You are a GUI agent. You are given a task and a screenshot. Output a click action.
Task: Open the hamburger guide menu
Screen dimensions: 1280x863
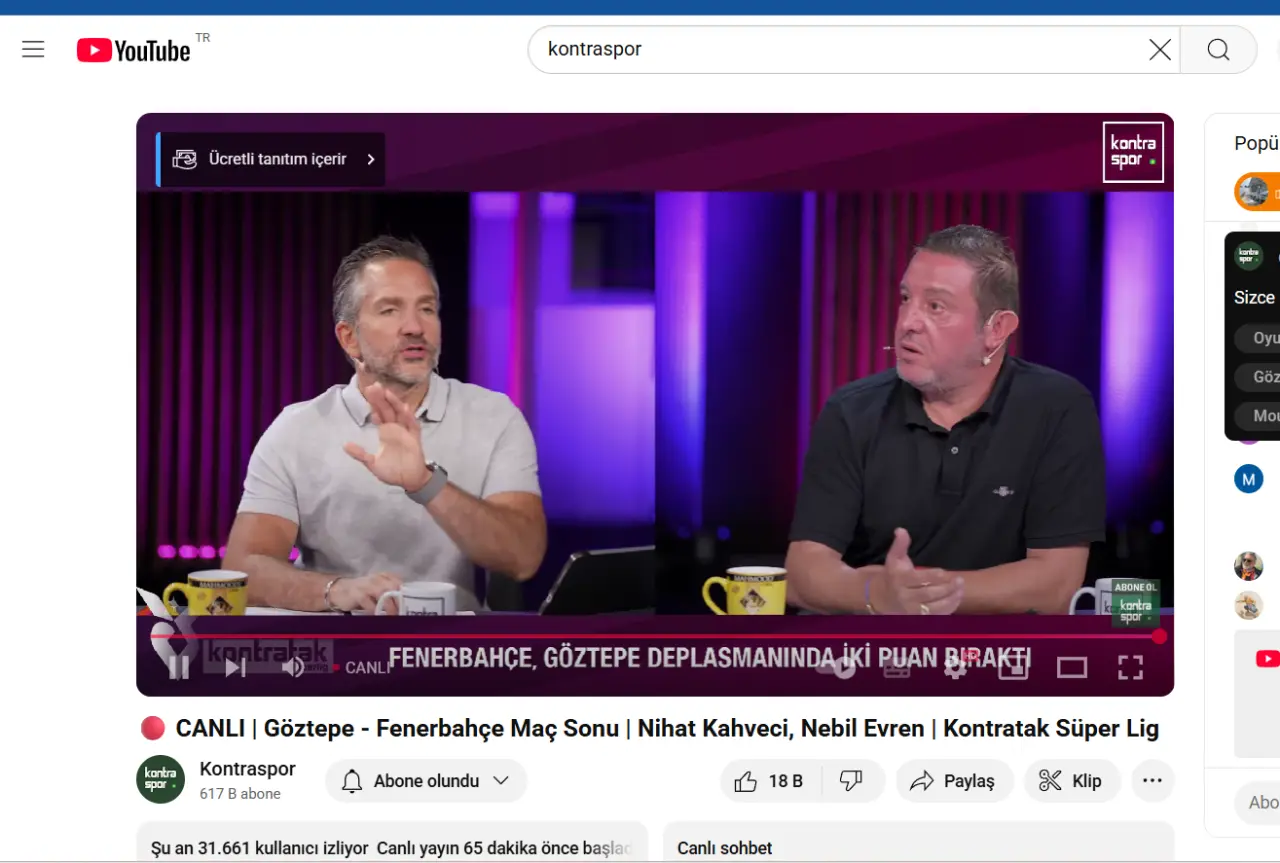[33, 49]
